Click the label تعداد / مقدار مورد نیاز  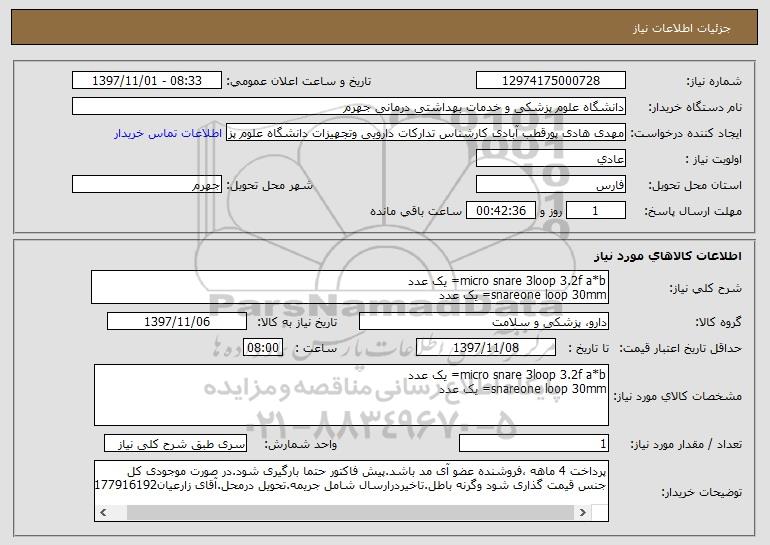pos(686,444)
